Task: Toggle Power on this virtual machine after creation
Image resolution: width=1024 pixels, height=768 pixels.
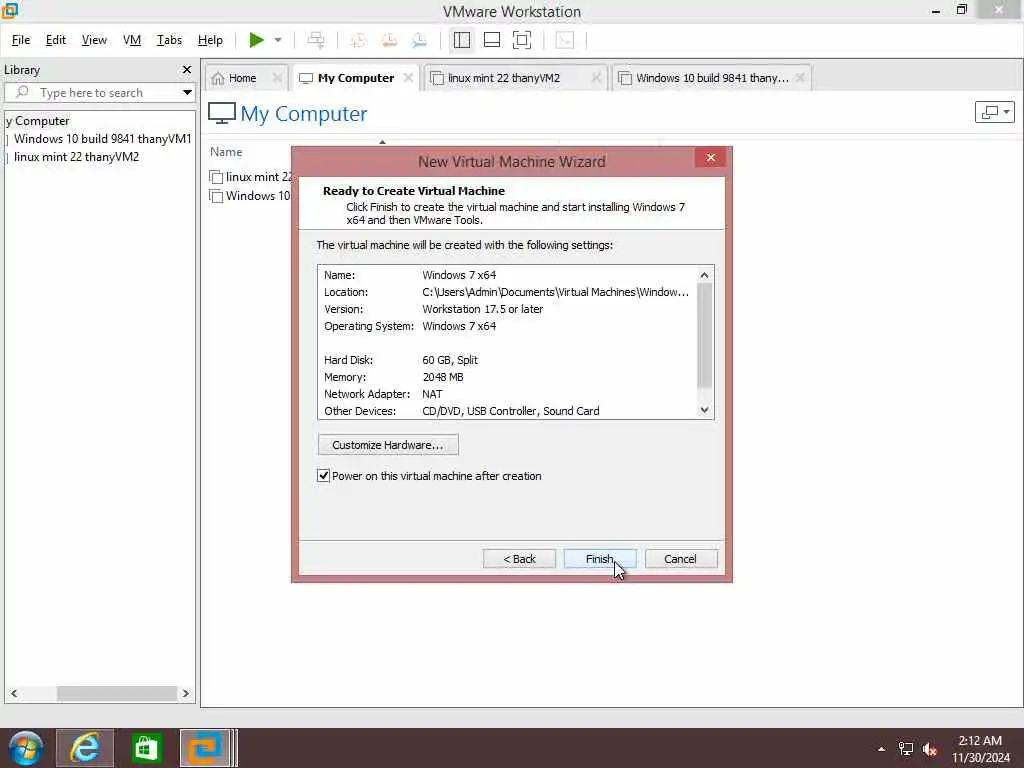Action: tap(323, 475)
